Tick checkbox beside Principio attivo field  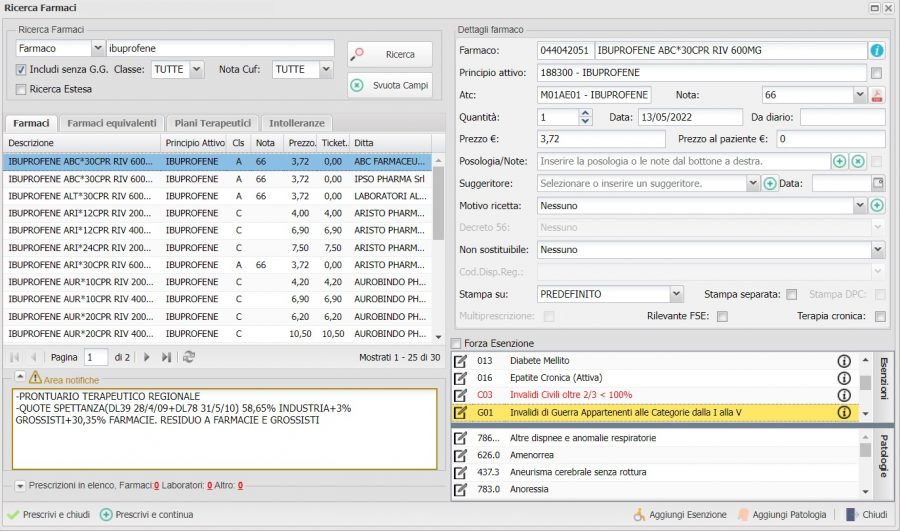pos(876,73)
